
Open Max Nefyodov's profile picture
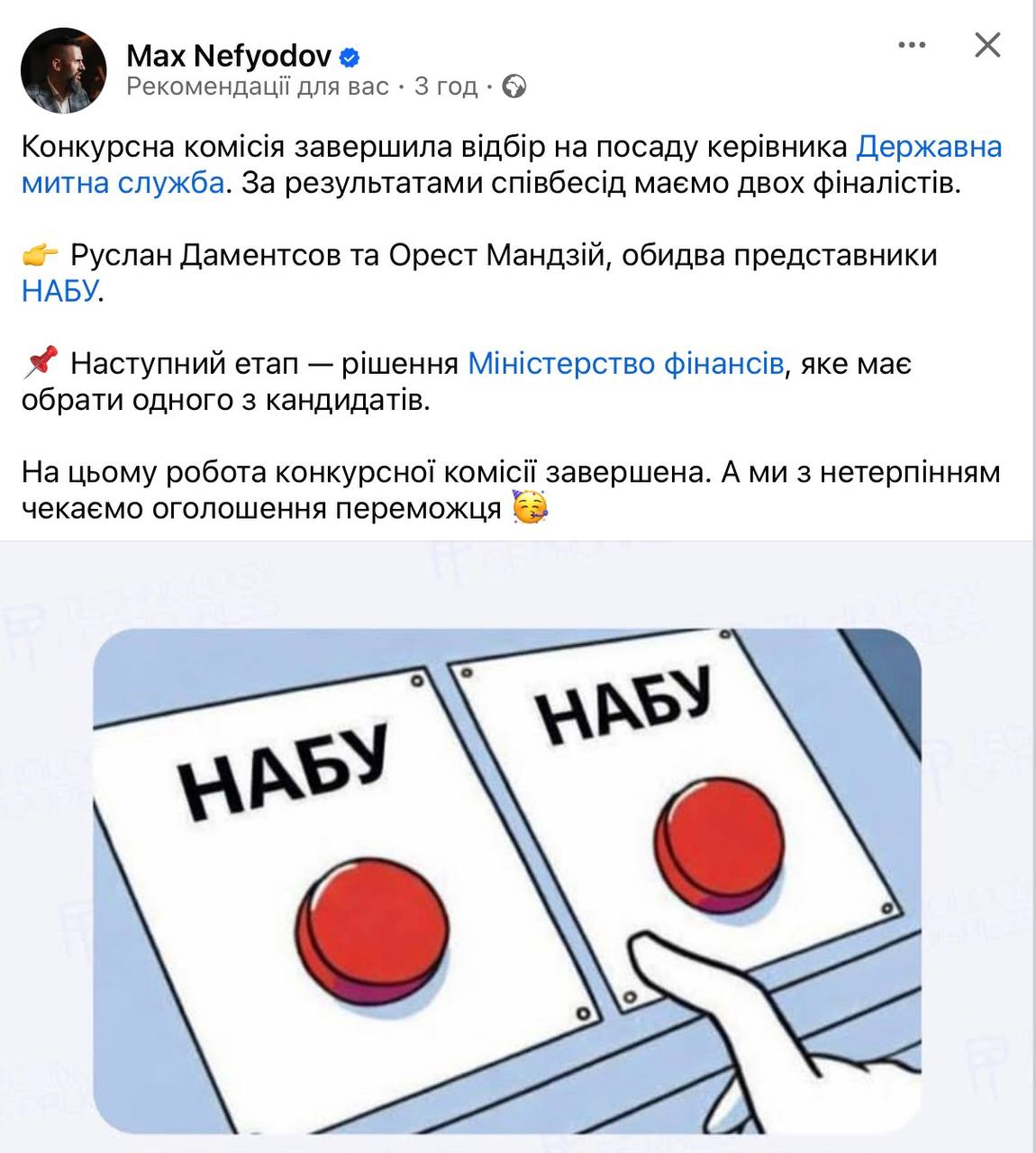pyautogui.click(x=63, y=70)
